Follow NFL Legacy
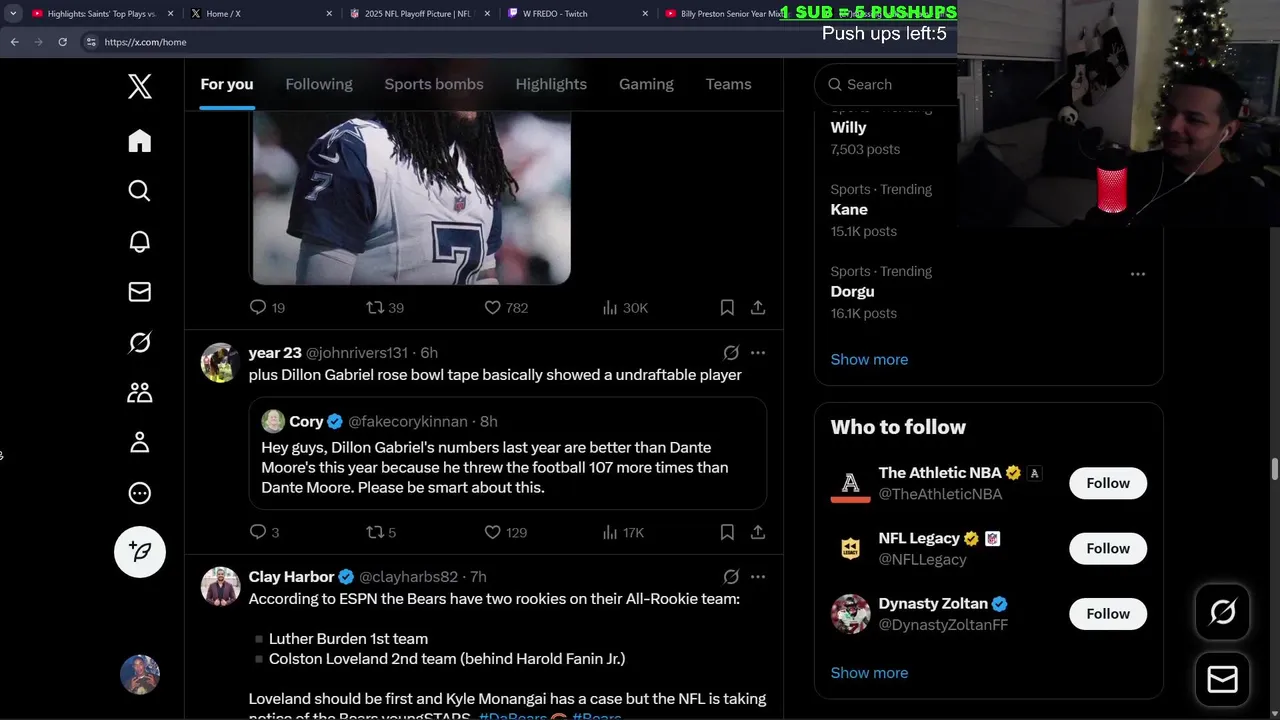 click(1108, 548)
